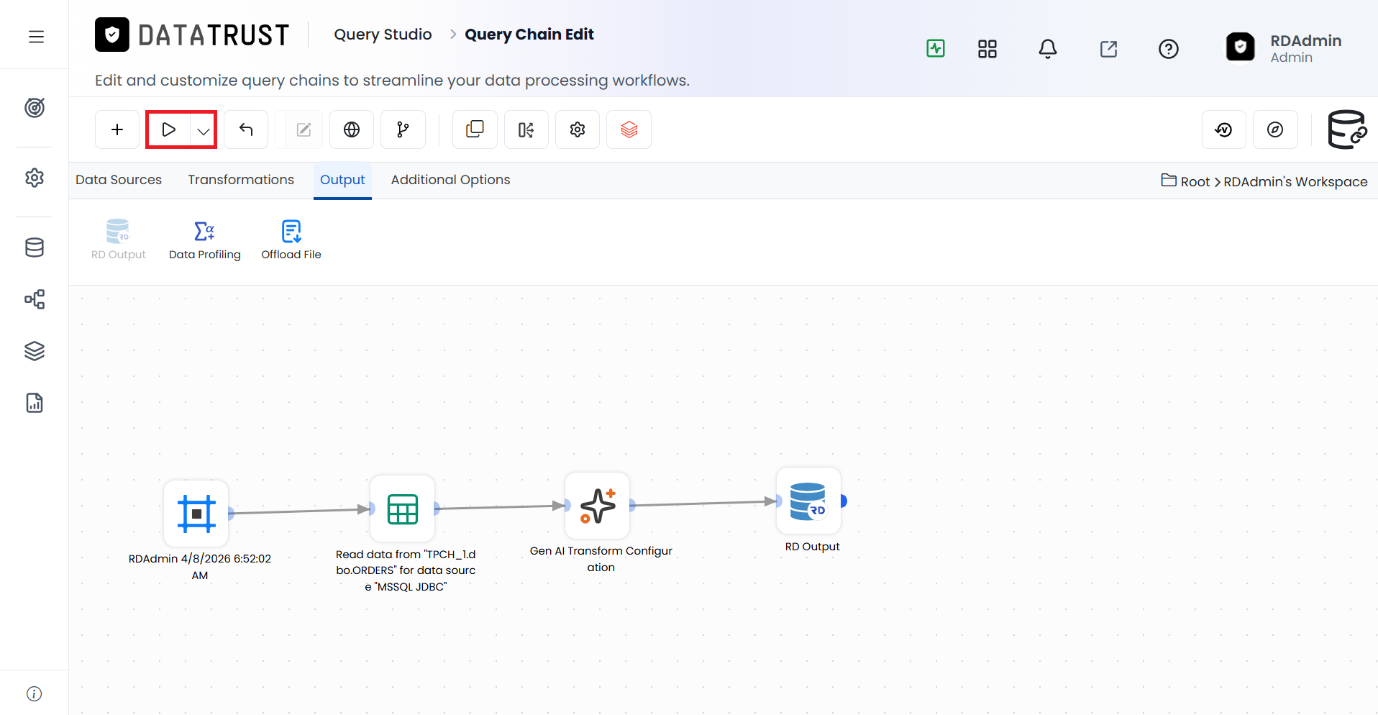Click the info icon in sidebar

coord(35,694)
